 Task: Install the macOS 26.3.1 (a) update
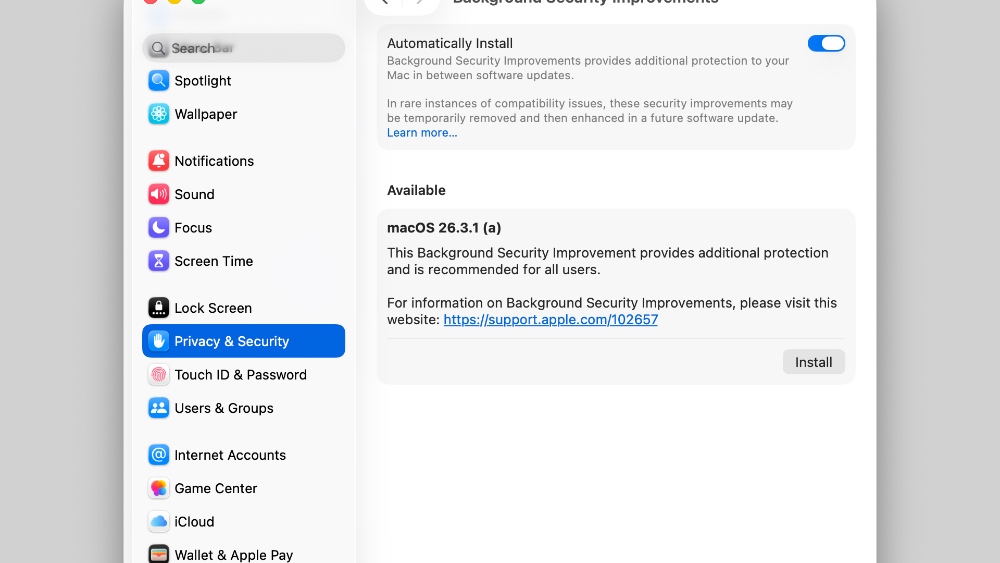point(813,362)
